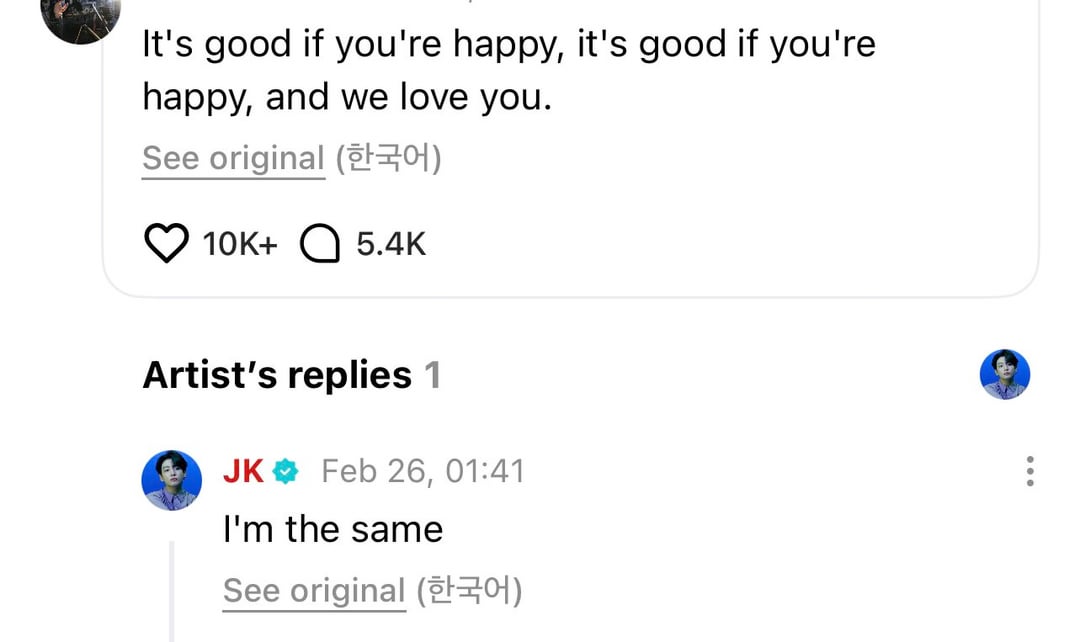This screenshot has height=642, width=1080.
Task: Click small artist avatar beside Artist's replies heading
Action: 1004,375
